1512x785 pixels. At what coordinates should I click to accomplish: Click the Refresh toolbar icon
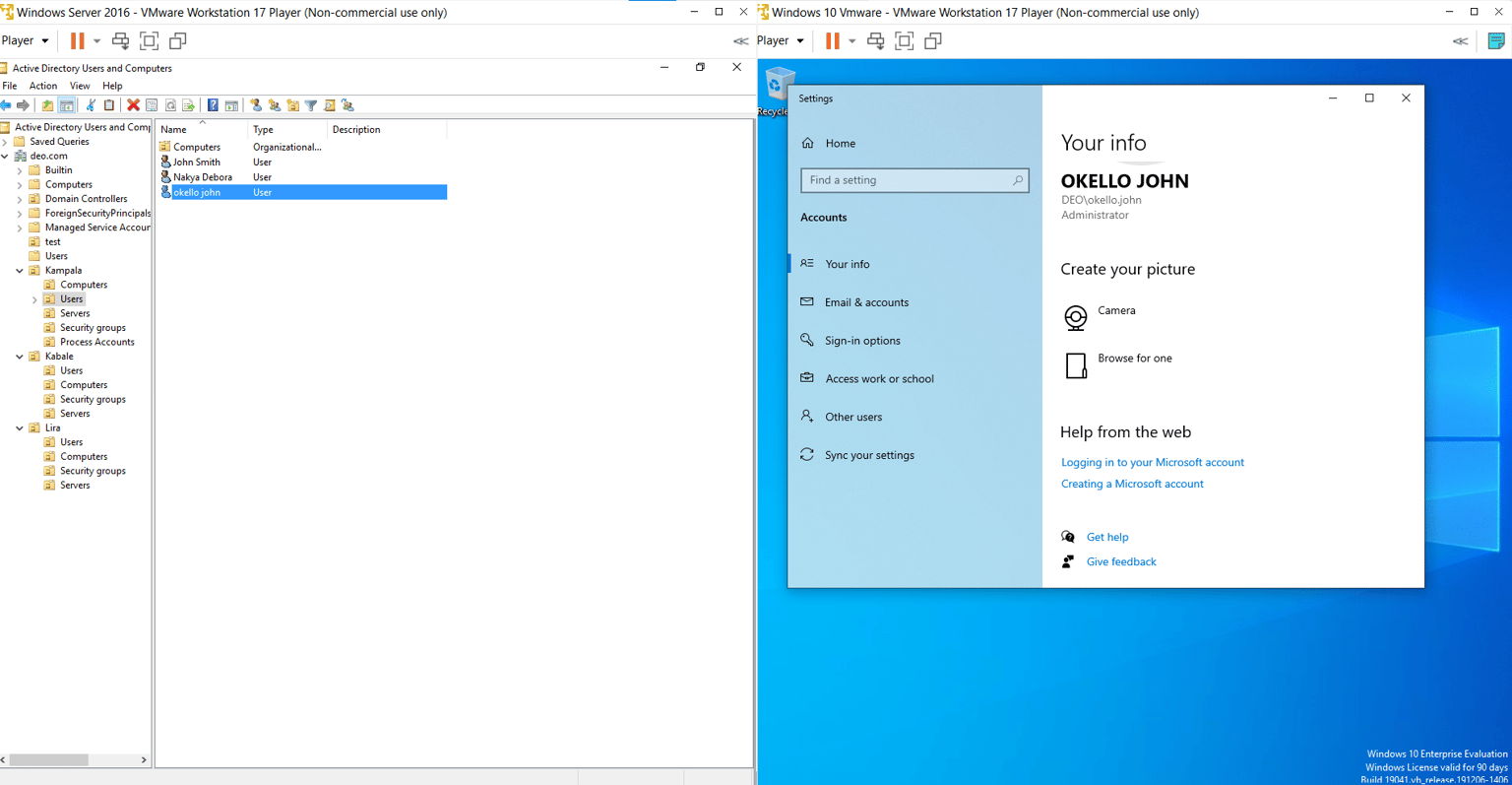pos(170,105)
